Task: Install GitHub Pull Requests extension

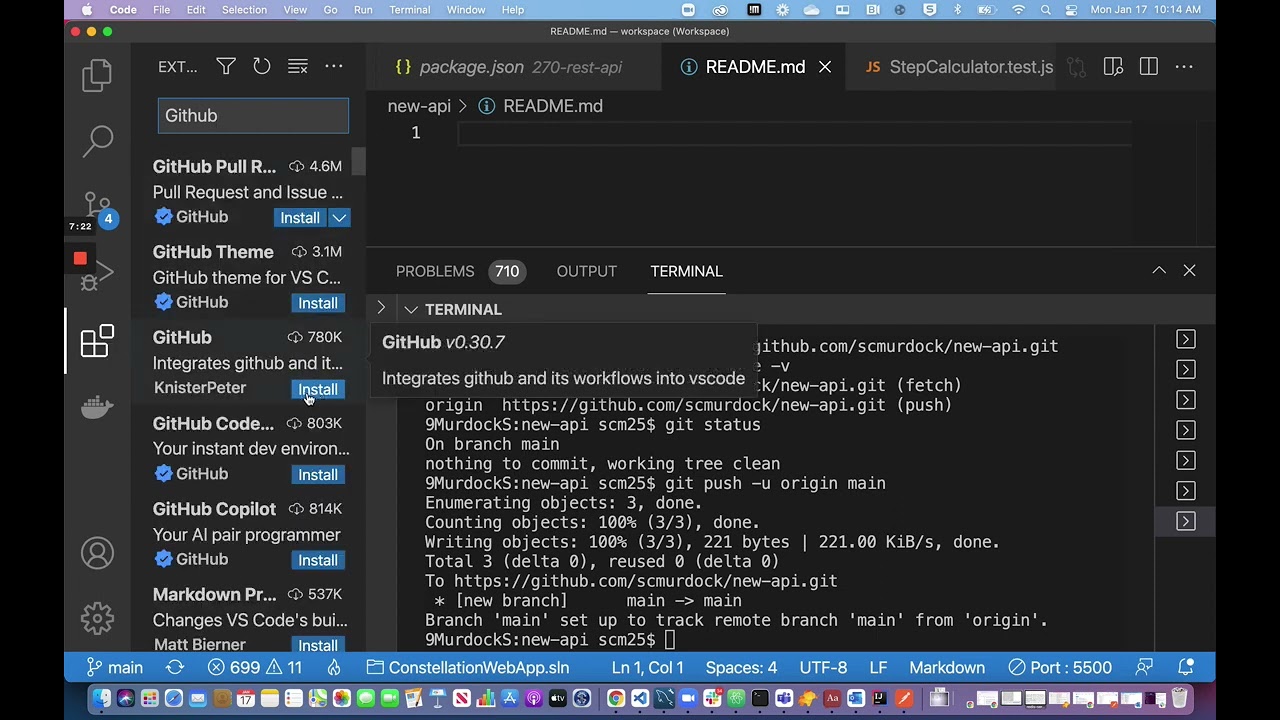Action: pyautogui.click(x=300, y=218)
